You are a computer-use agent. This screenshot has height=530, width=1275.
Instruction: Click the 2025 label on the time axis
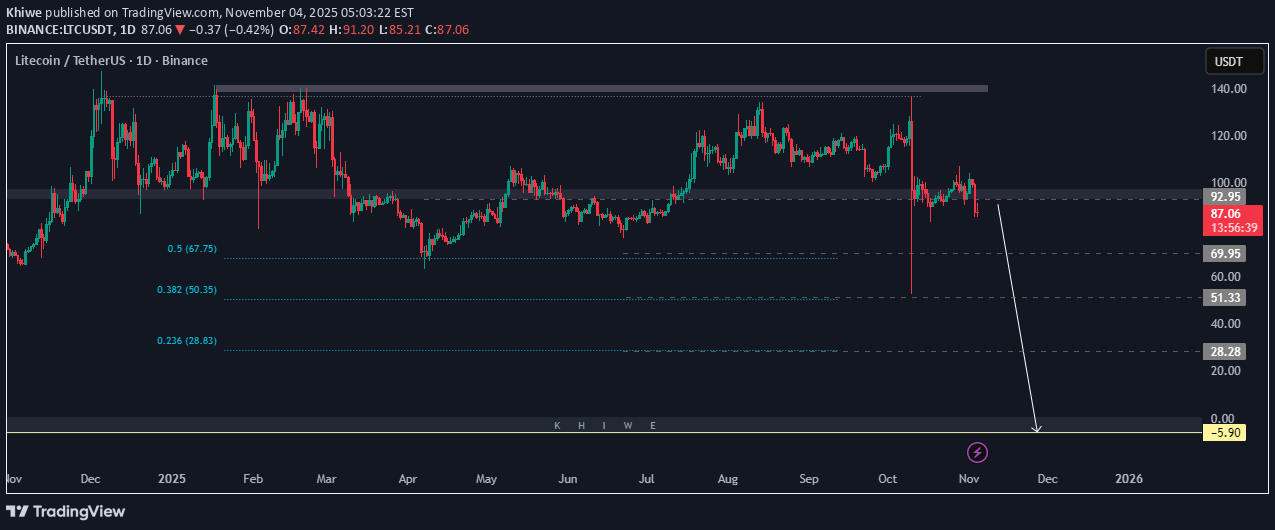tap(172, 479)
